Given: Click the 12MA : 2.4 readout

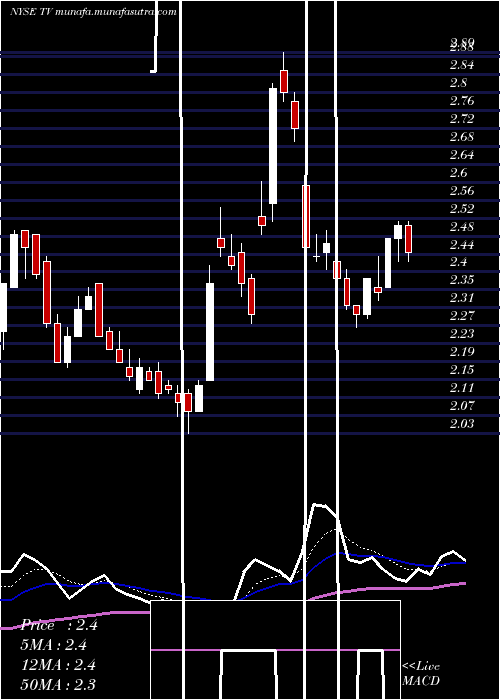Looking at the screenshot, I should tap(58, 665).
